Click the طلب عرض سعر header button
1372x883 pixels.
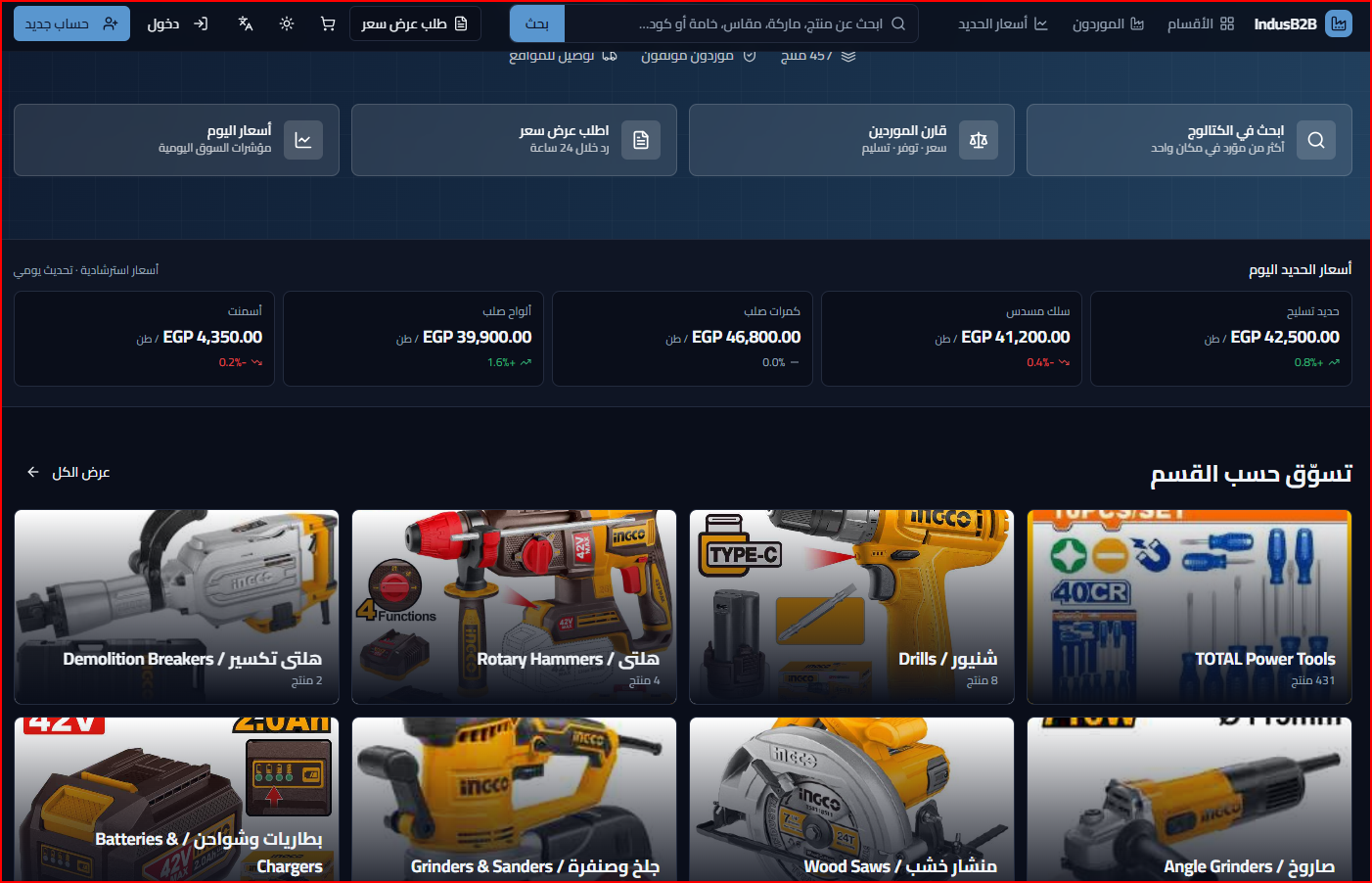415,23
